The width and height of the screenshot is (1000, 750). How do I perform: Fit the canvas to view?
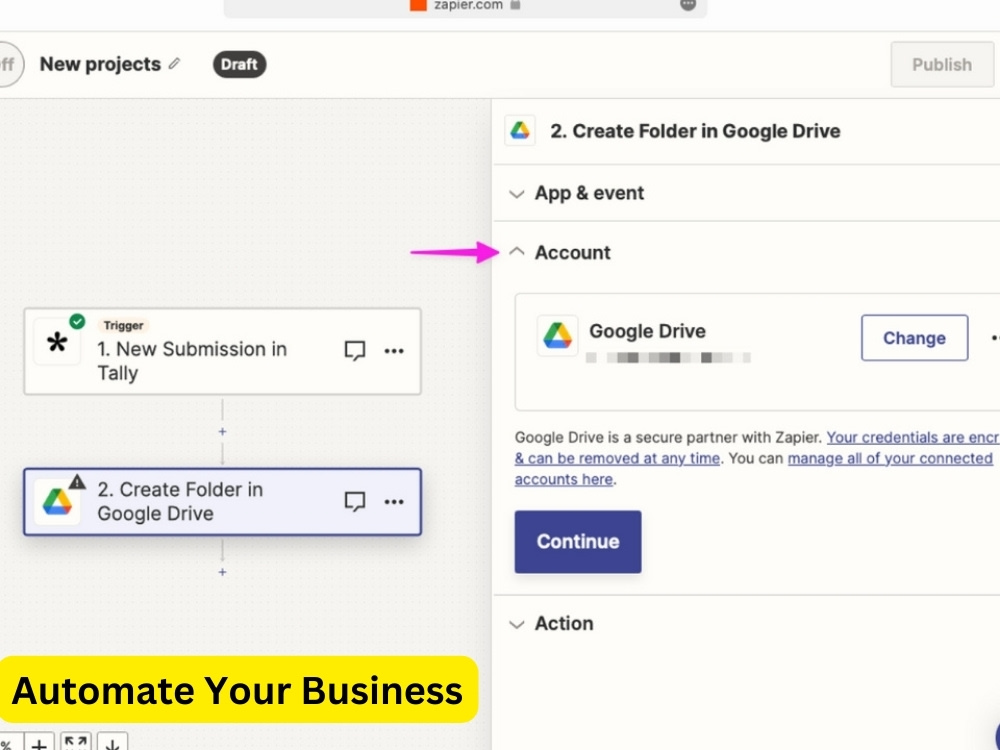(75, 743)
